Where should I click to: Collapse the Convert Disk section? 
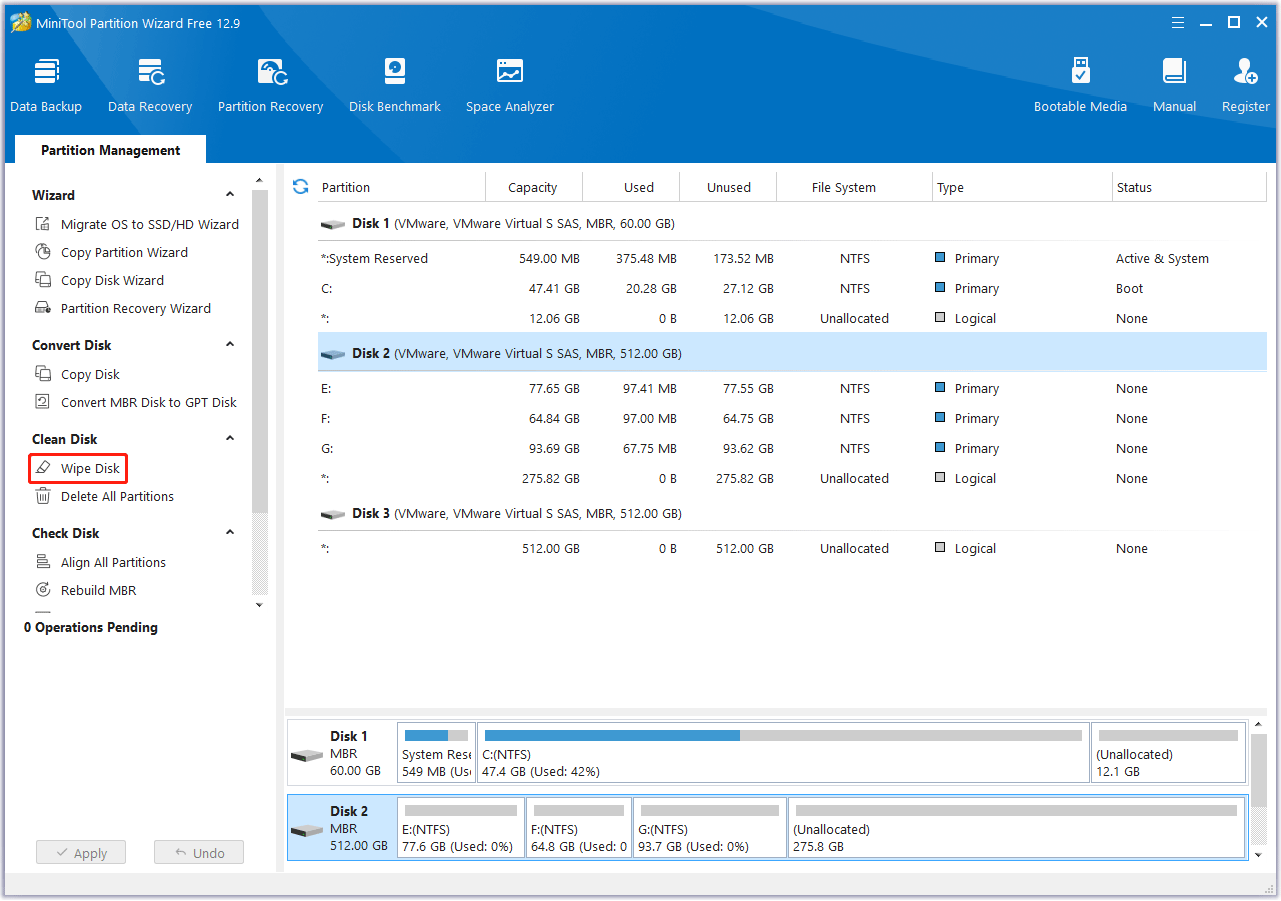click(230, 345)
